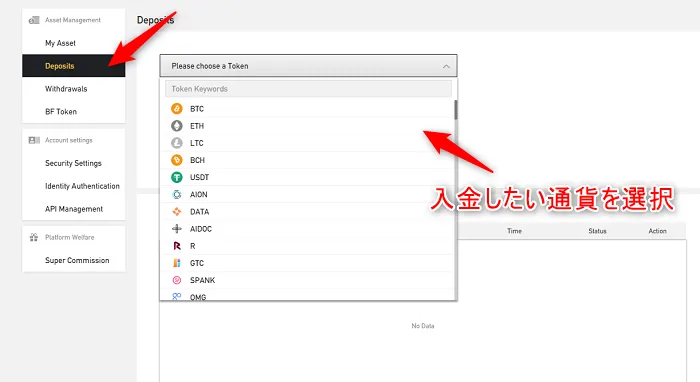Image resolution: width=700 pixels, height=382 pixels.
Task: Click the Account settings section icon
Action: click(x=34, y=140)
